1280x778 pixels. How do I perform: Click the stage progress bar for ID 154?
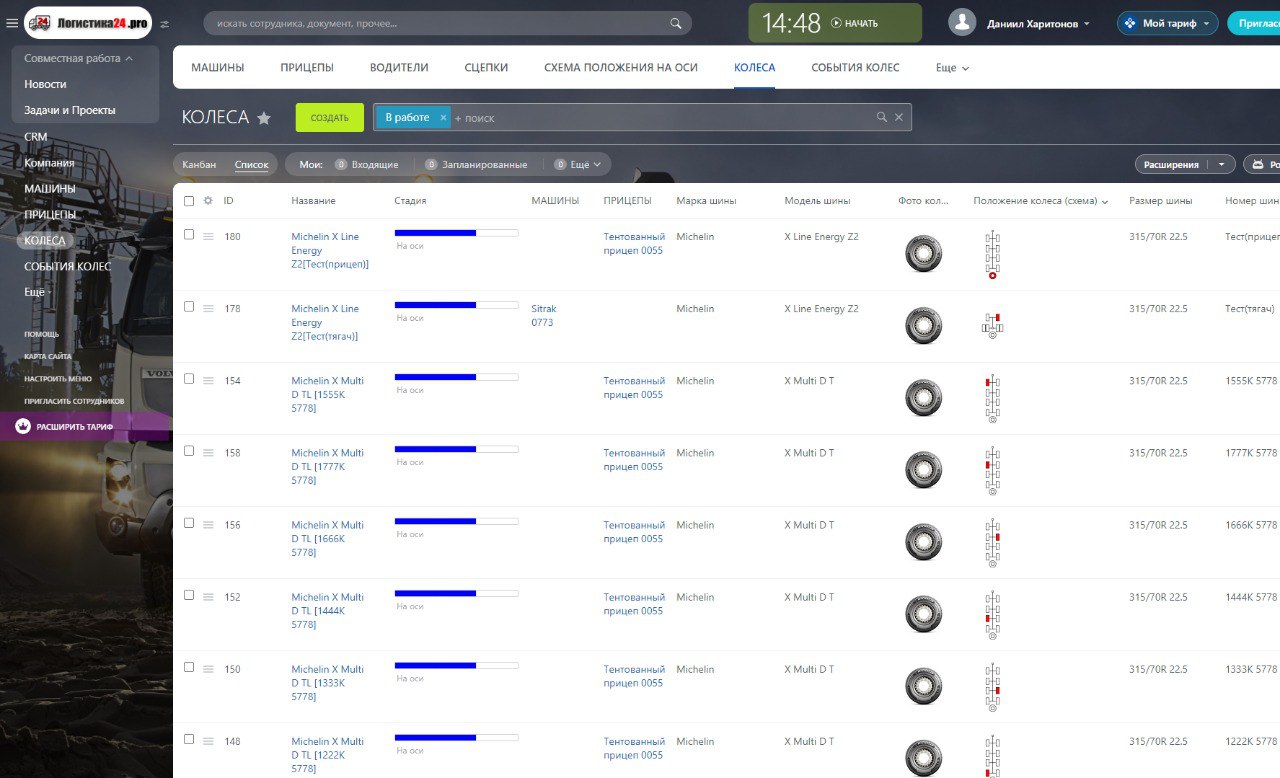point(457,377)
